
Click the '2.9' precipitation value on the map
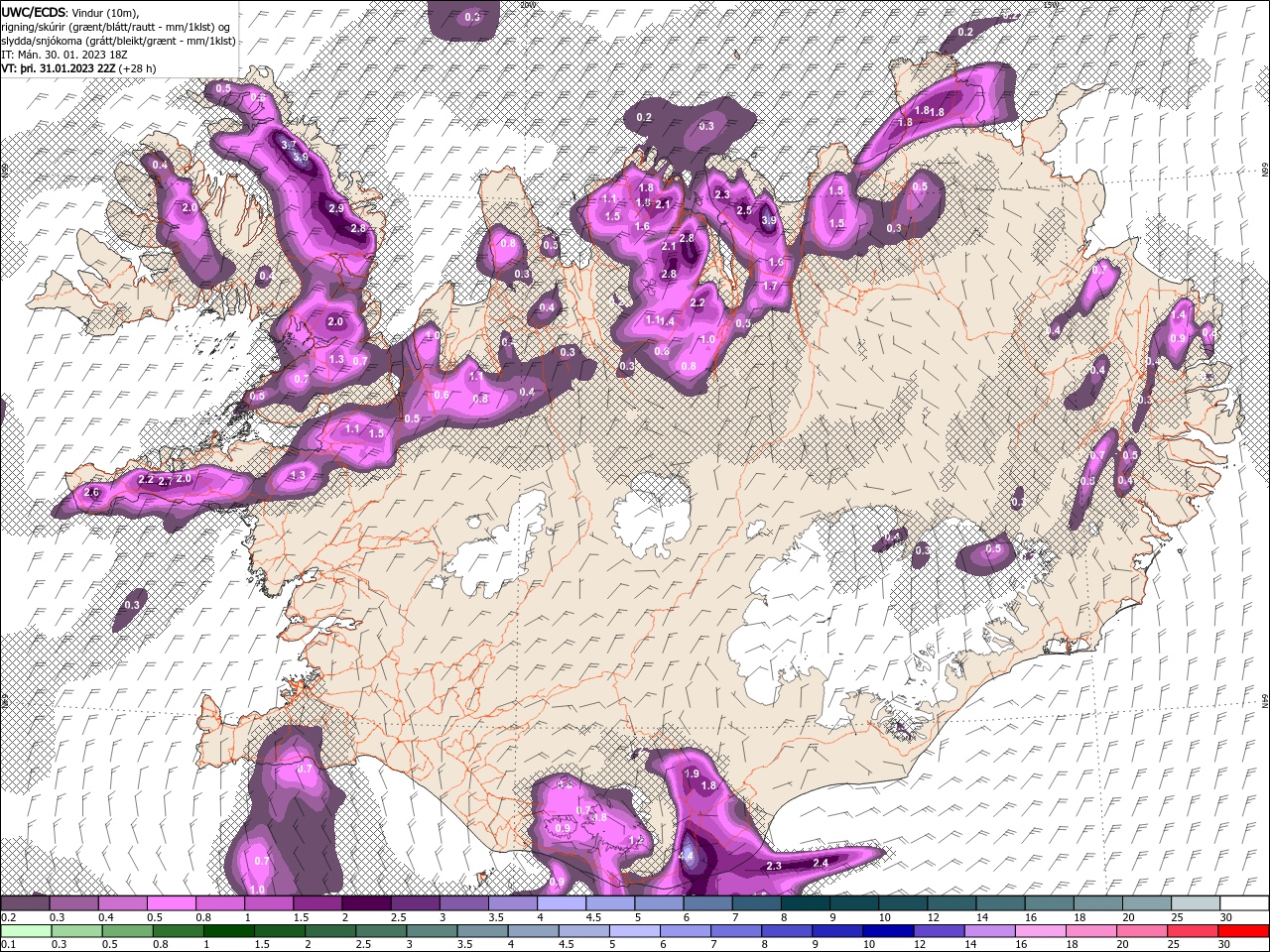336,208
